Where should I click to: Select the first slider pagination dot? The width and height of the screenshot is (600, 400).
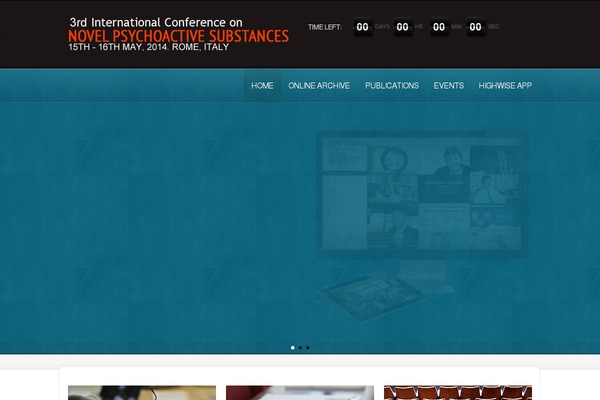pos(293,347)
